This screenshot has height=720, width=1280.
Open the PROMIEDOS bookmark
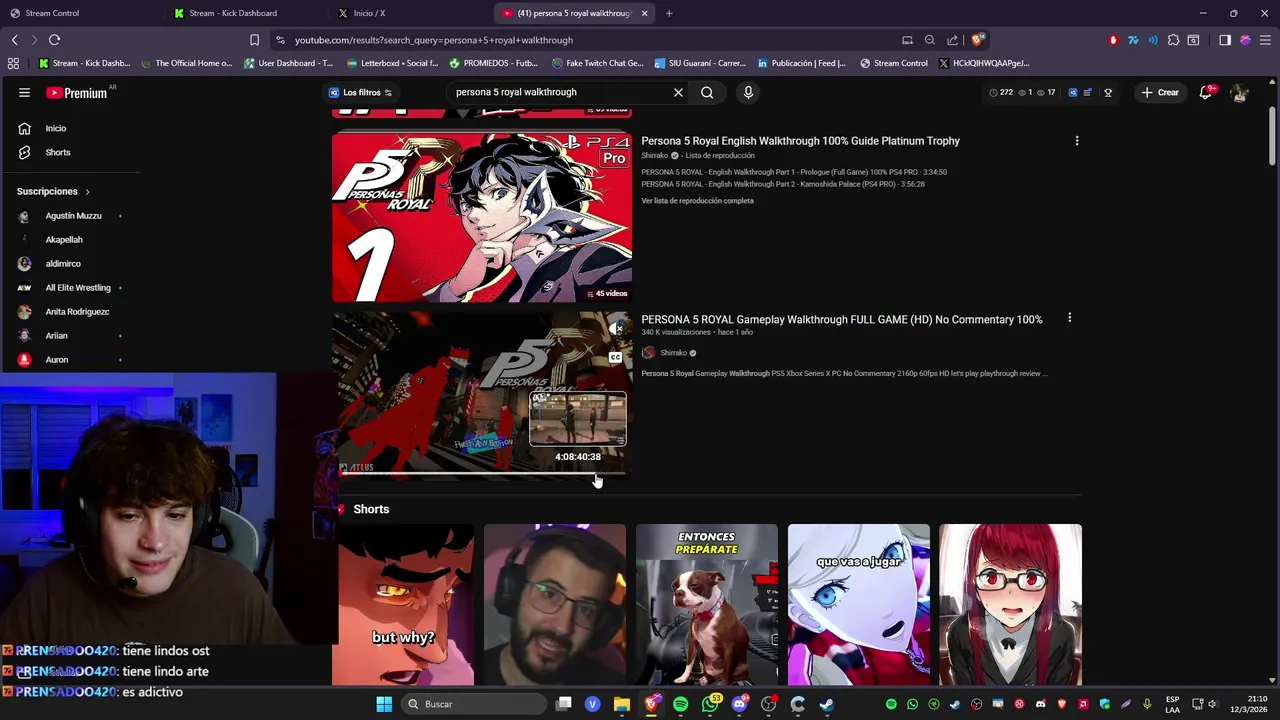(x=493, y=63)
